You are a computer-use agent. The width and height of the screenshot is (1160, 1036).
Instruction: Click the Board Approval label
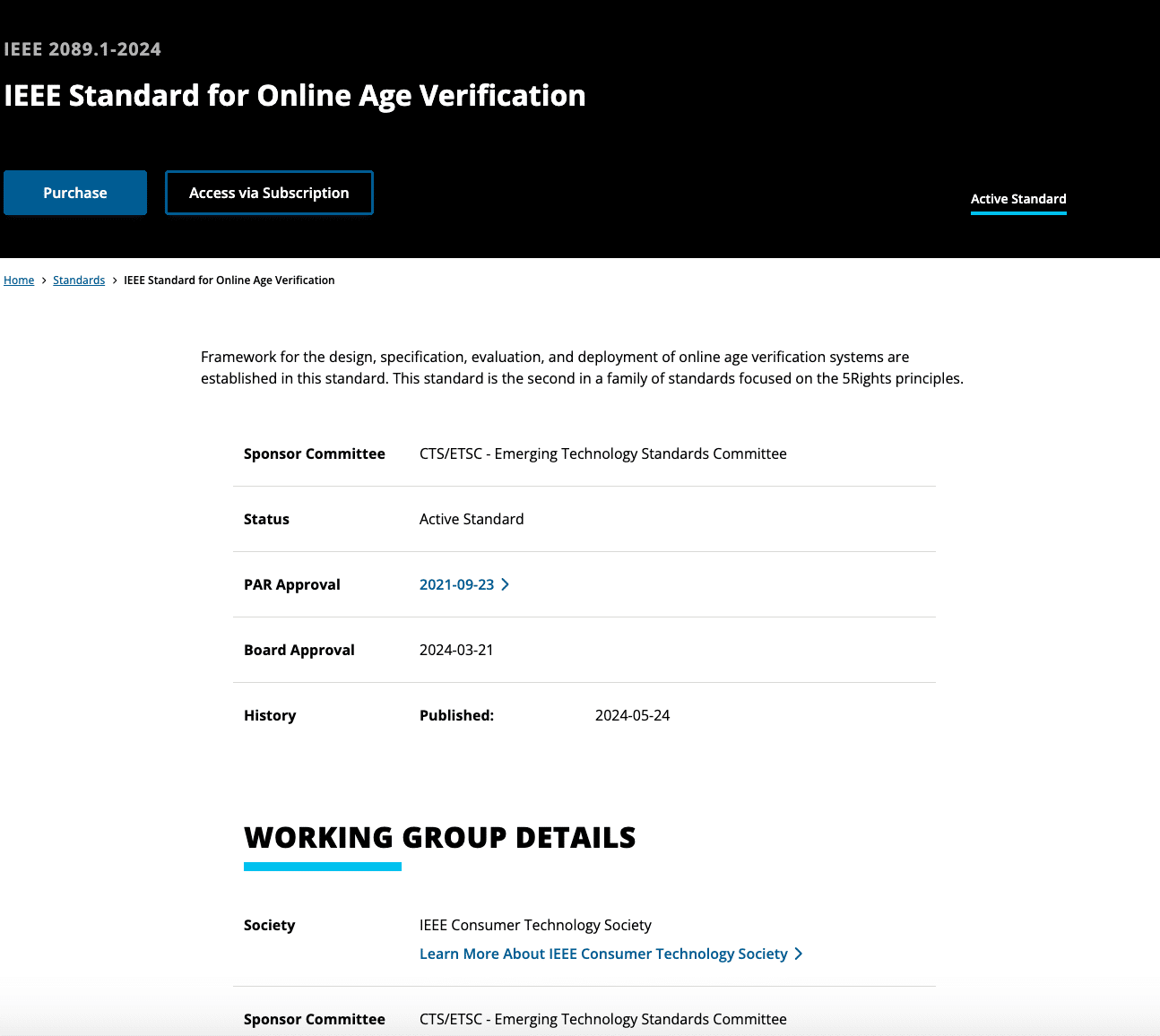[299, 650]
